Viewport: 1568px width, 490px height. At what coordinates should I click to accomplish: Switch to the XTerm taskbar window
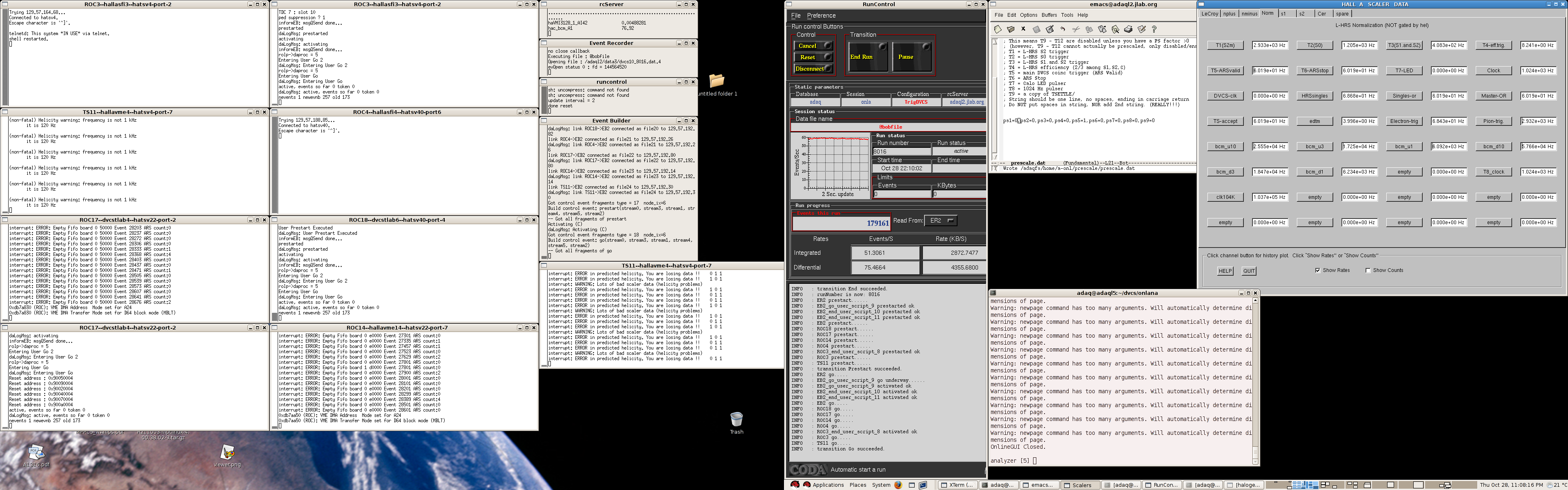[x=958, y=485]
